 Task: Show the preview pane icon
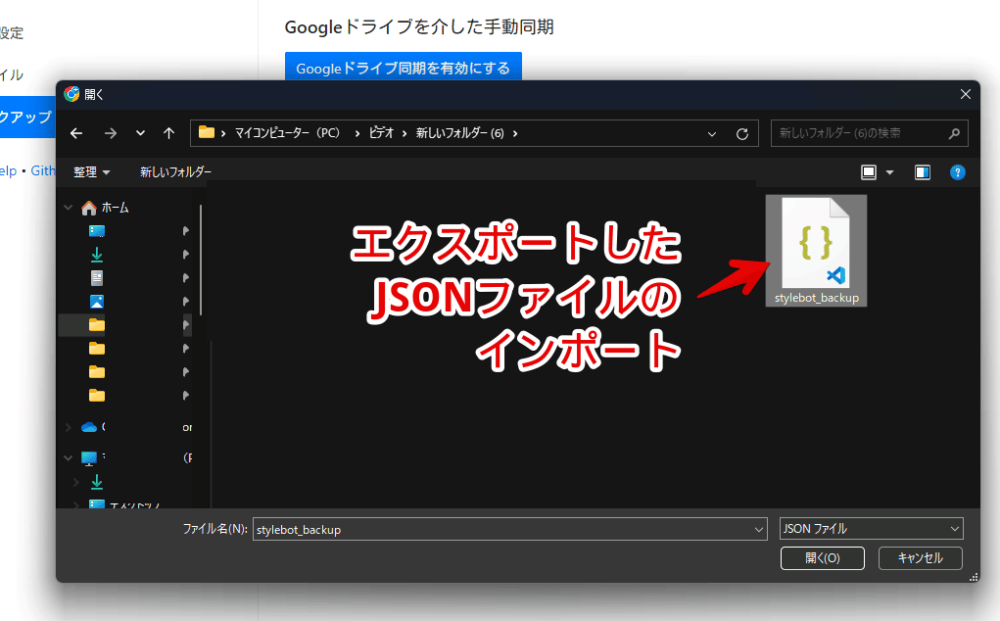pyautogui.click(x=922, y=171)
